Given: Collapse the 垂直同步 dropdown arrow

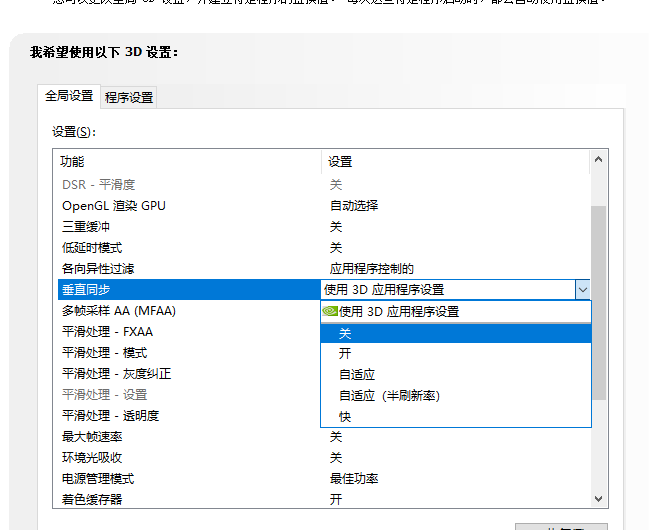Looking at the screenshot, I should pos(583,290).
